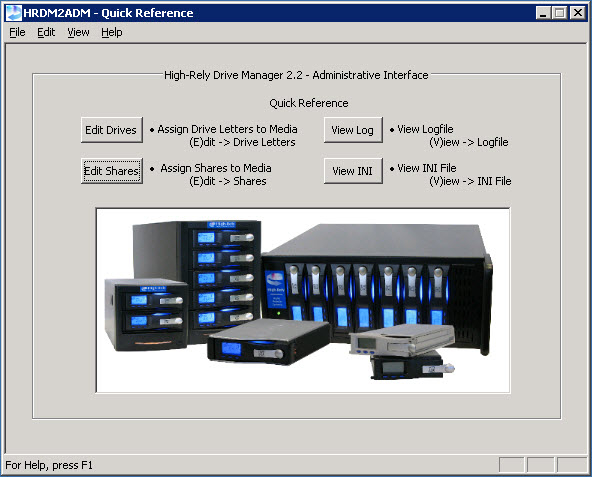592x477 pixels.
Task: Open the Help menu
Action: coord(111,32)
